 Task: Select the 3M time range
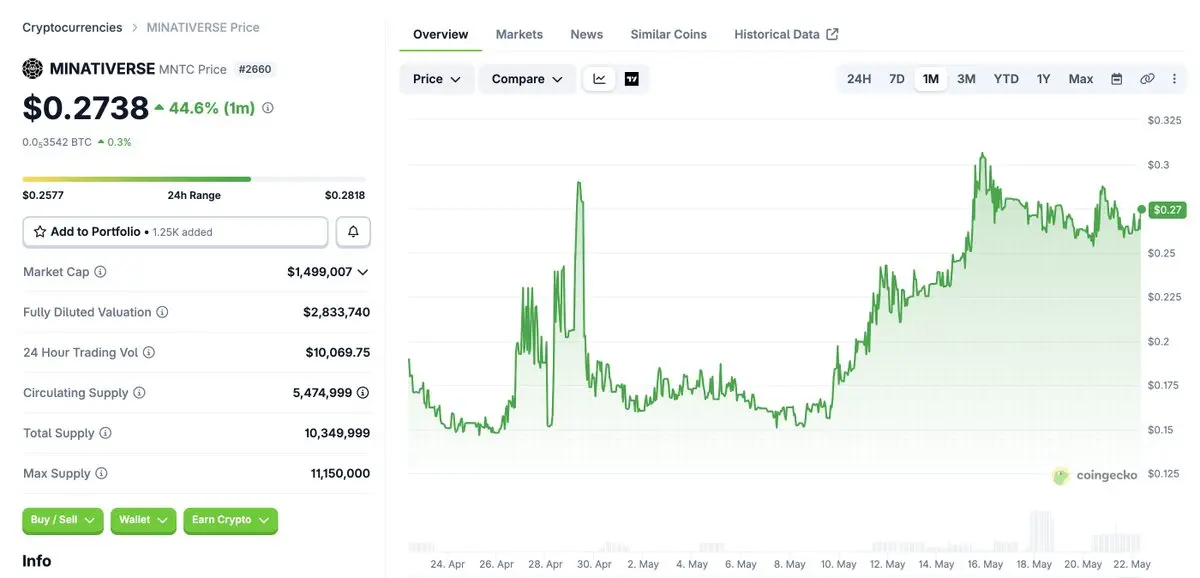pyautogui.click(x=966, y=79)
